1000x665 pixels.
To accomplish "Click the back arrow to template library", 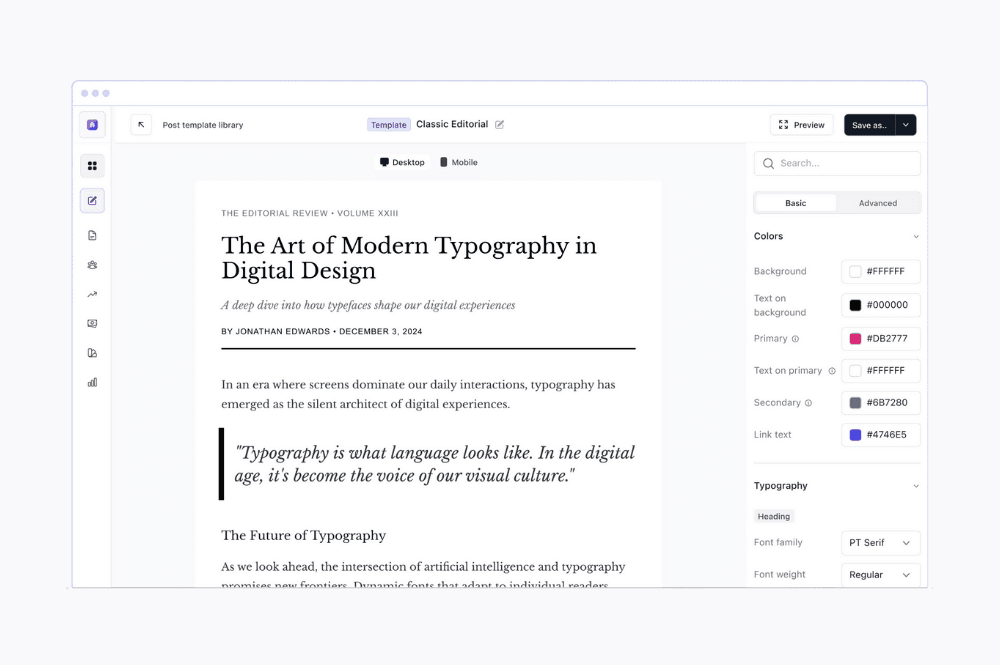I will pyautogui.click(x=141, y=125).
